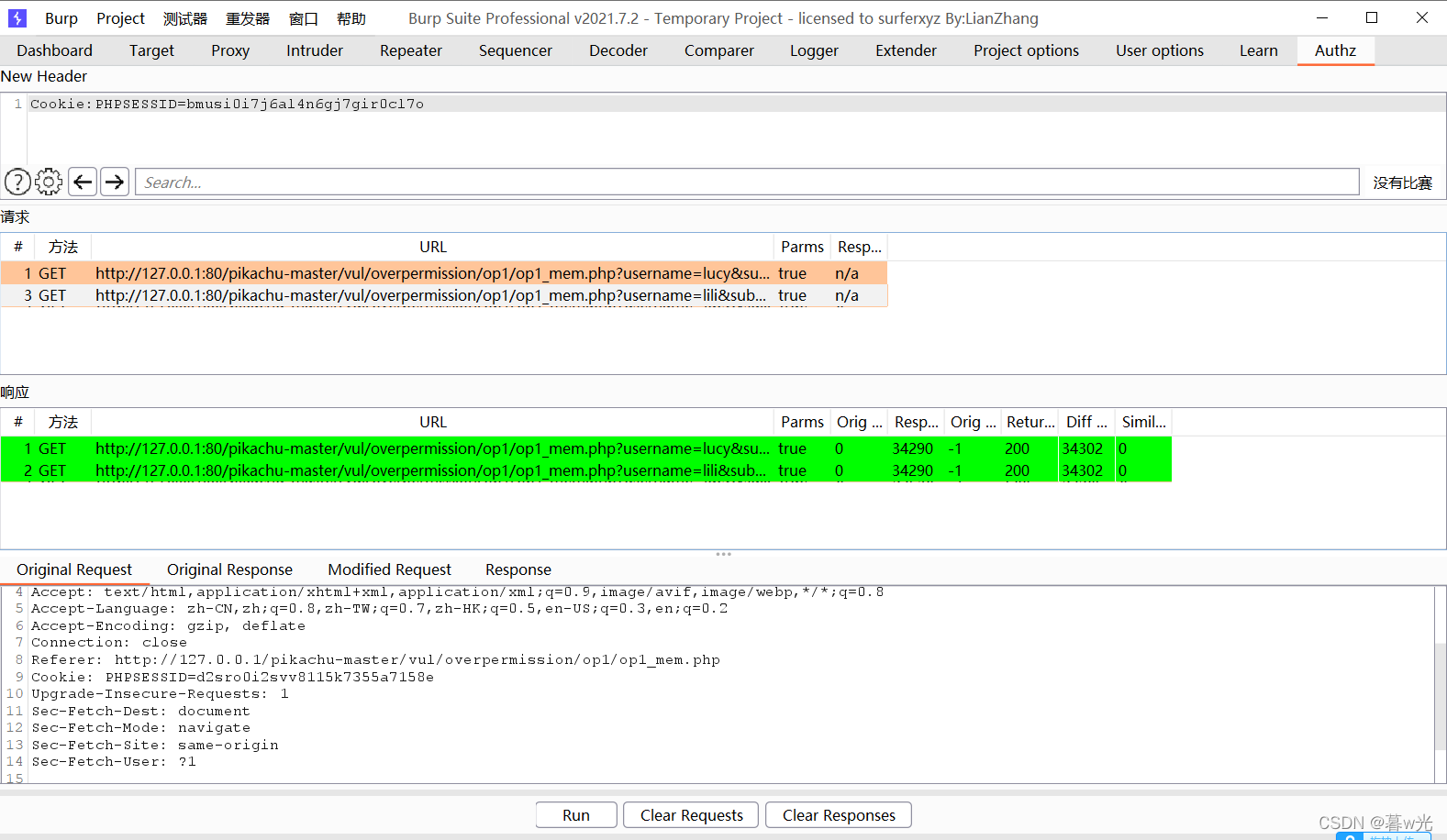This screenshot has height=840, width=1447.
Task: Open the 测试器 menu
Action: click(185, 18)
